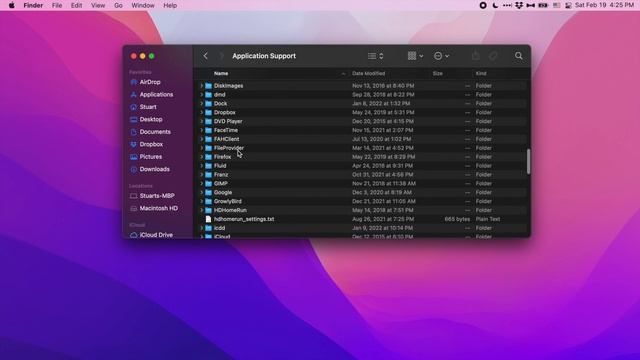
Task: Click the hdhomerun_settings.txt document icon
Action: 209,219
